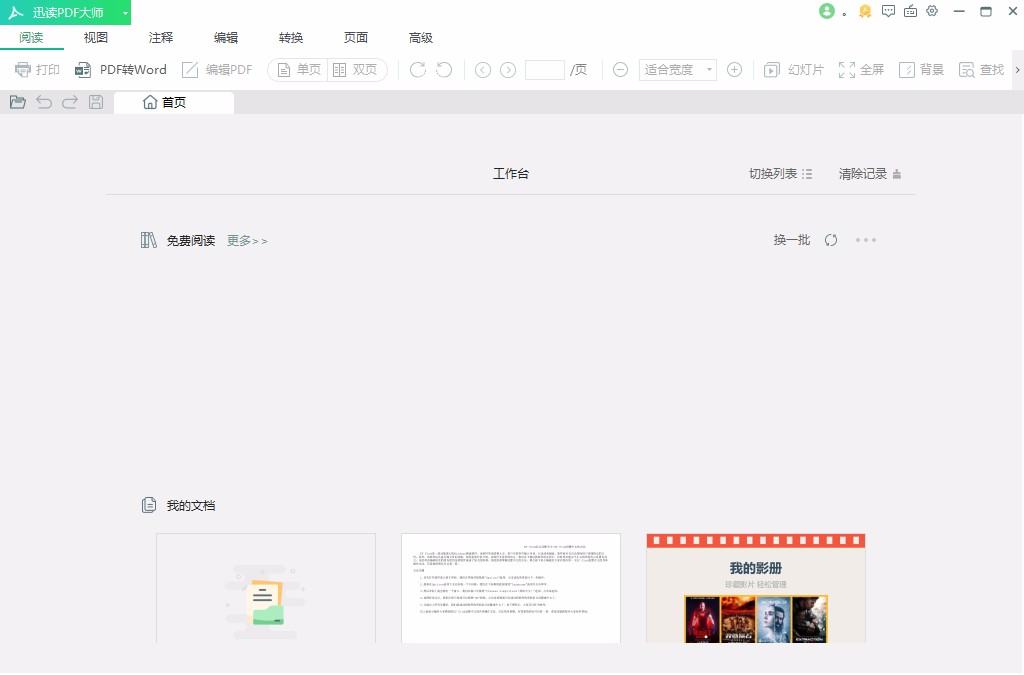The image size is (1024, 675).
Task: Open the 查找 search tool
Action: coord(979,69)
